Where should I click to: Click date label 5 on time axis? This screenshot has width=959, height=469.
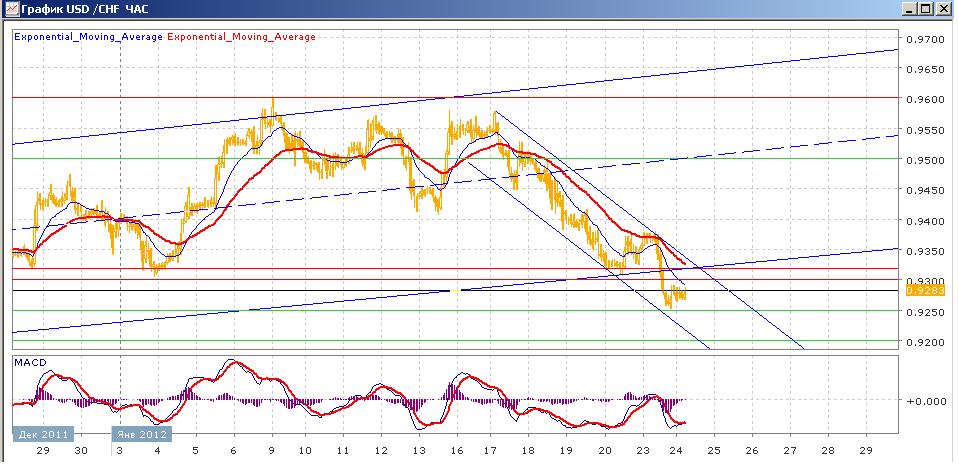click(x=196, y=450)
